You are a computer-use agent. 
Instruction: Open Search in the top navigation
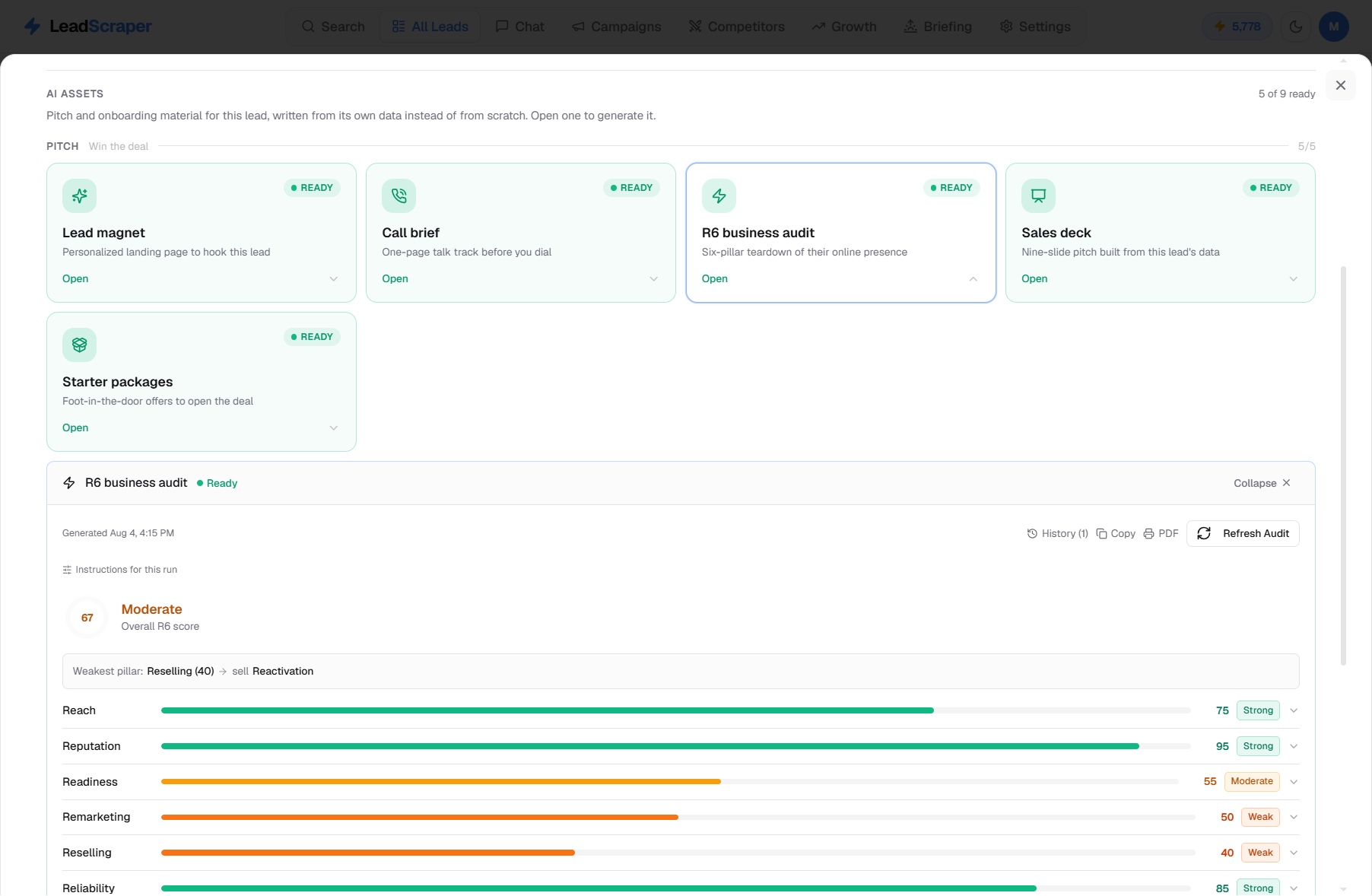tap(333, 27)
